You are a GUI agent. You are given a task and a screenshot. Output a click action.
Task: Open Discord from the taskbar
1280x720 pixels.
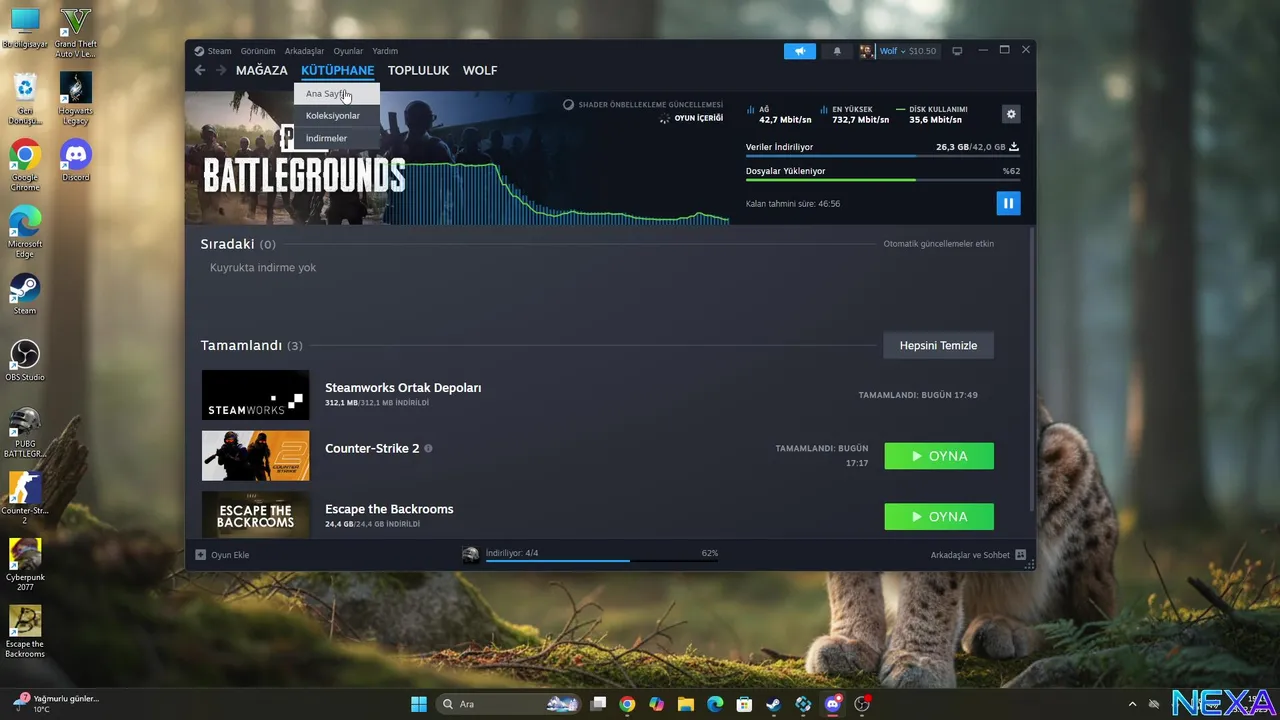point(832,704)
